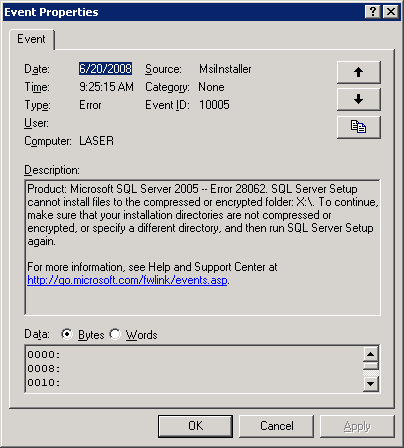Click the MsiInstaller source value
Viewport: 404px width, 448px height.
point(225,69)
